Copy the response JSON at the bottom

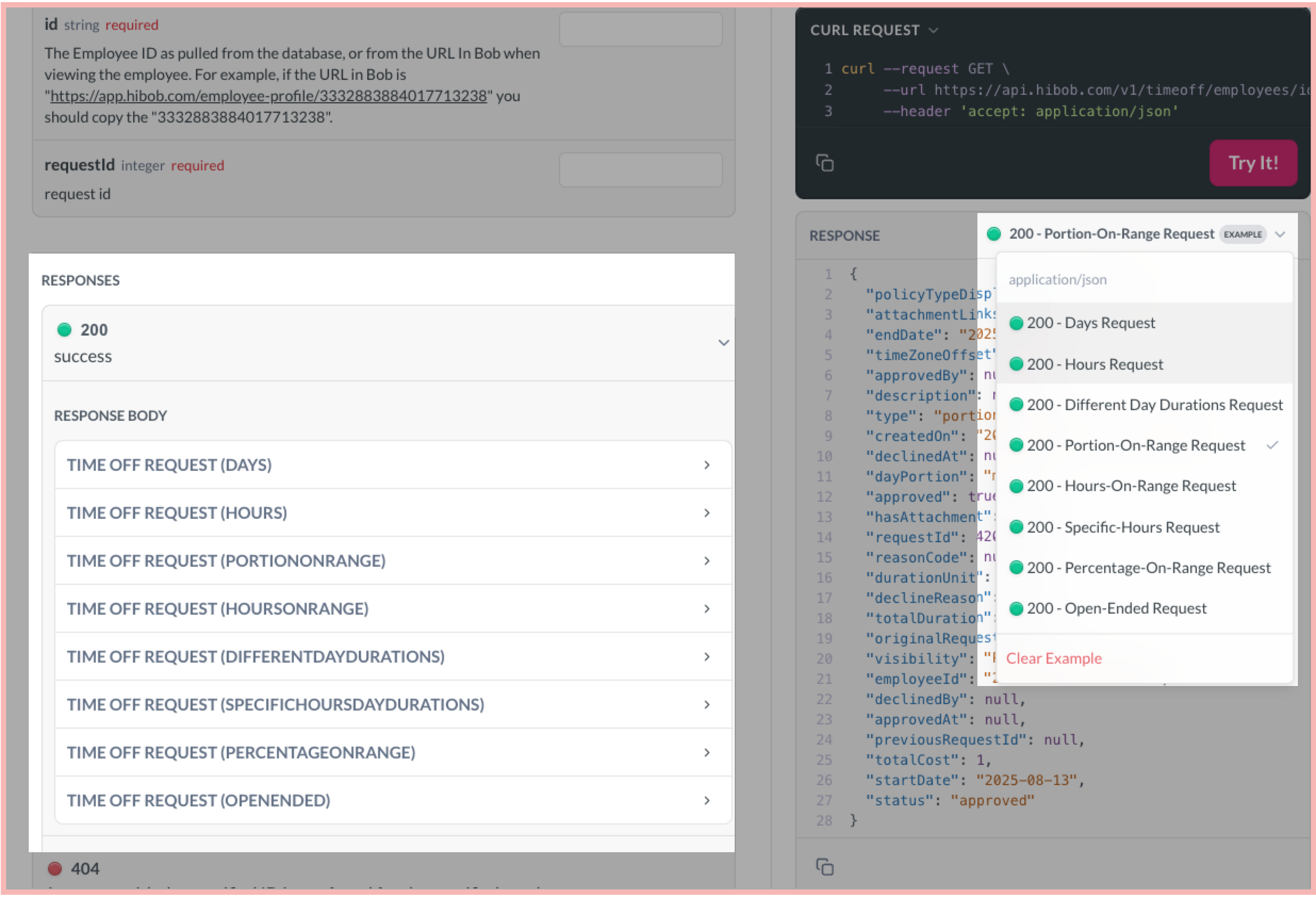pos(825,867)
